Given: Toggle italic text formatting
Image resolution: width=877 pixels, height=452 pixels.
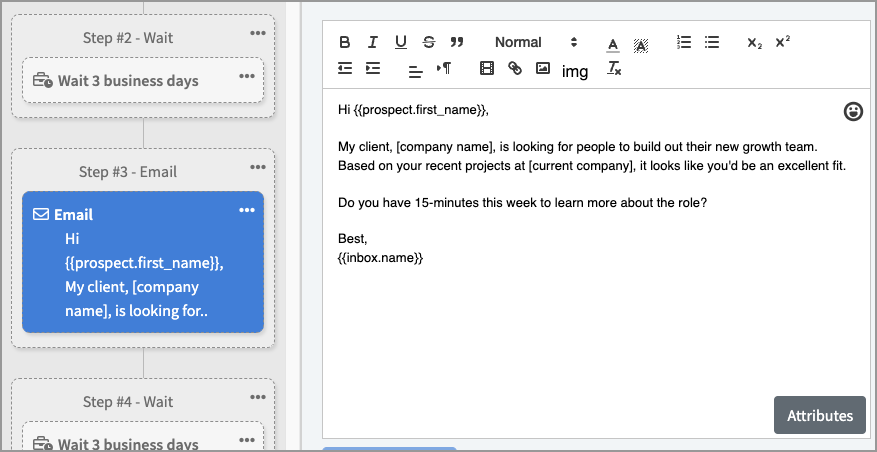Looking at the screenshot, I should [373, 42].
